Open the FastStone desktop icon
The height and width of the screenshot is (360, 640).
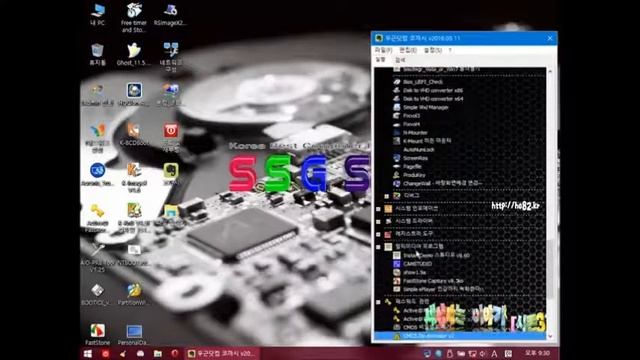point(97,334)
